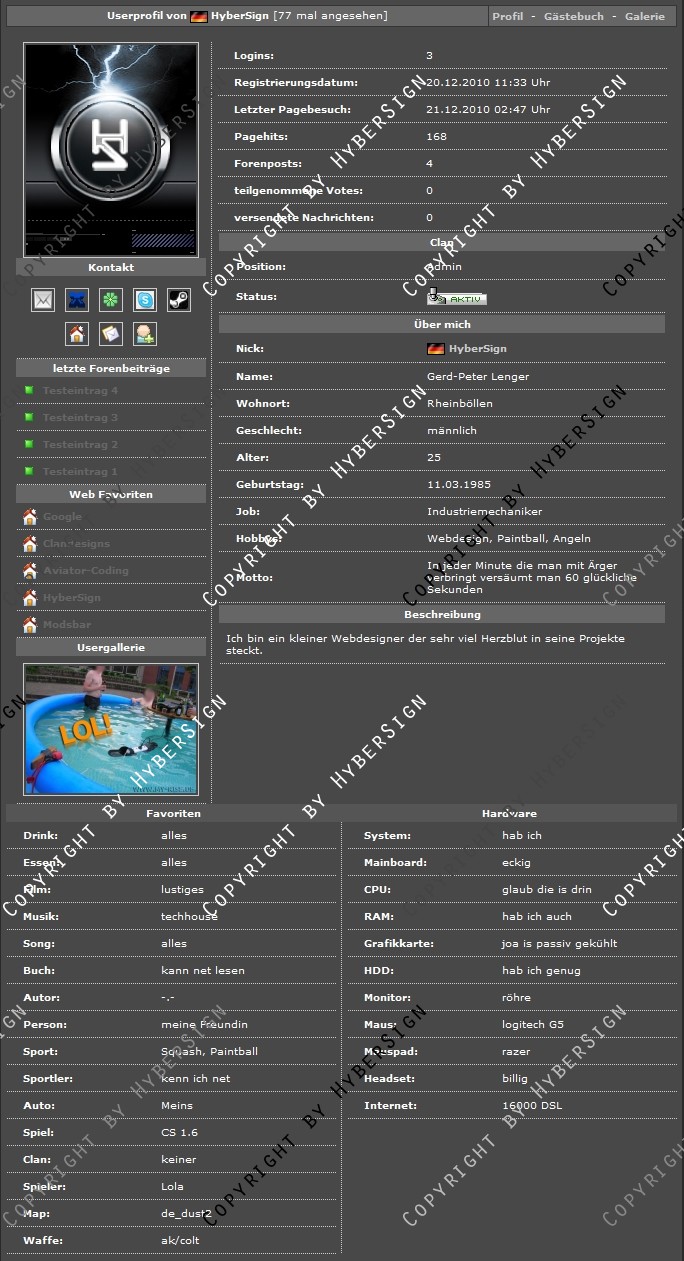The width and height of the screenshot is (684, 1261).
Task: Open forum post Testeintrag 4
Action: [80, 391]
